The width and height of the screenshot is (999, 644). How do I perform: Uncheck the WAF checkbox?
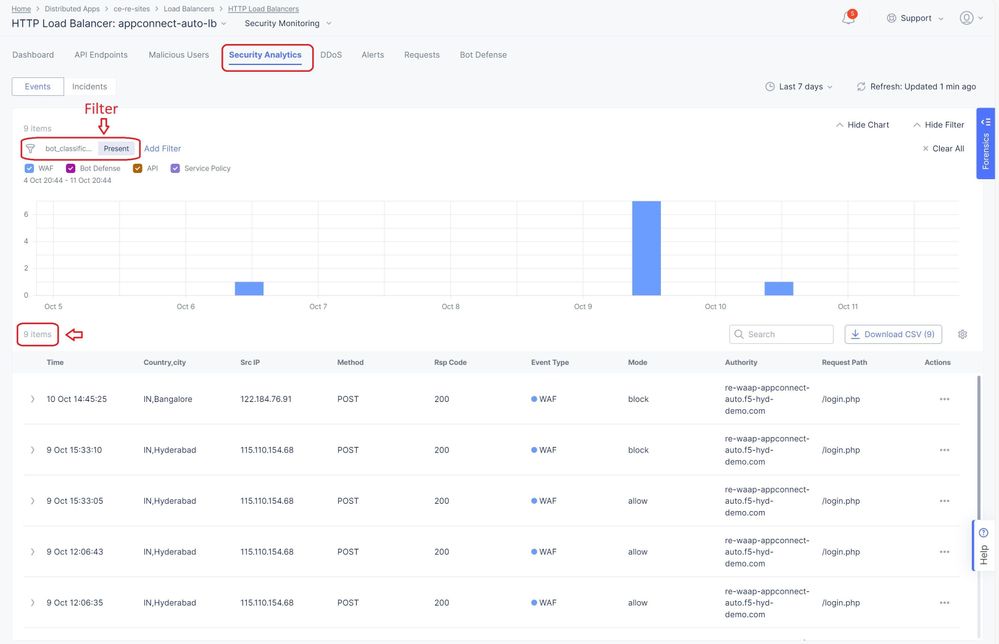coord(29,169)
